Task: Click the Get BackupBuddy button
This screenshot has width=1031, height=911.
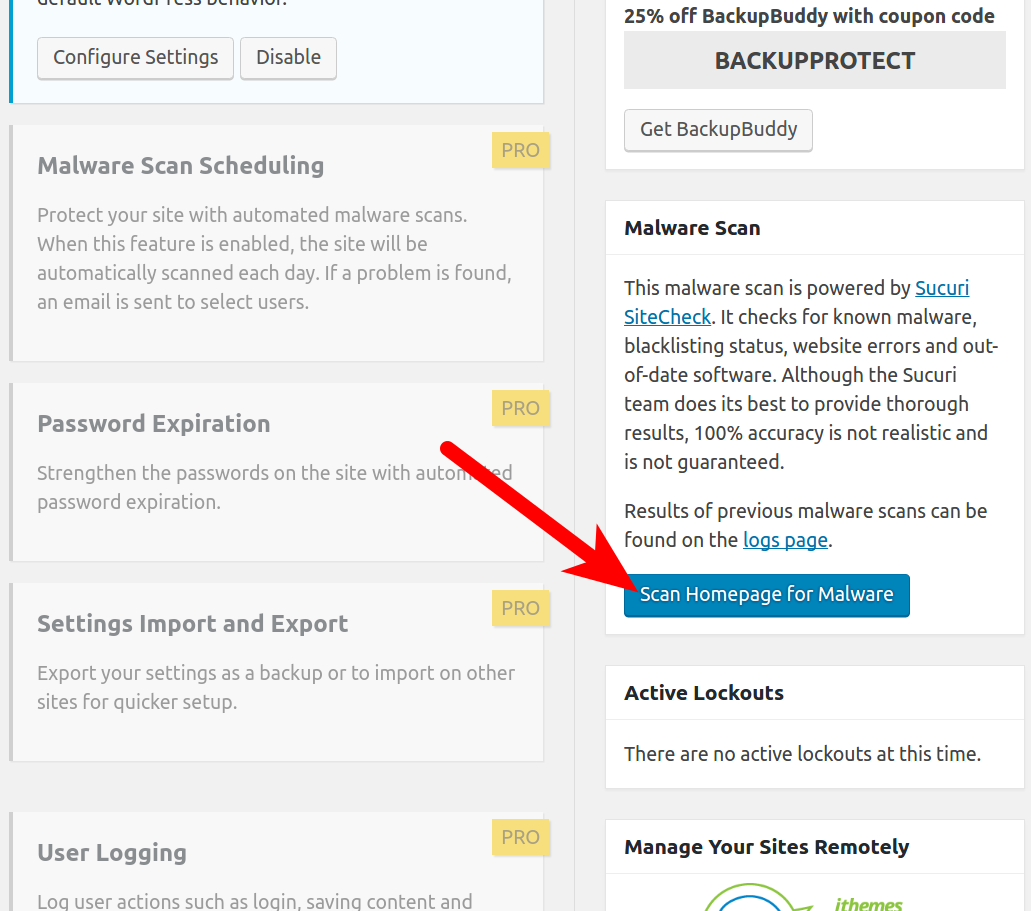Action: pyautogui.click(x=718, y=130)
